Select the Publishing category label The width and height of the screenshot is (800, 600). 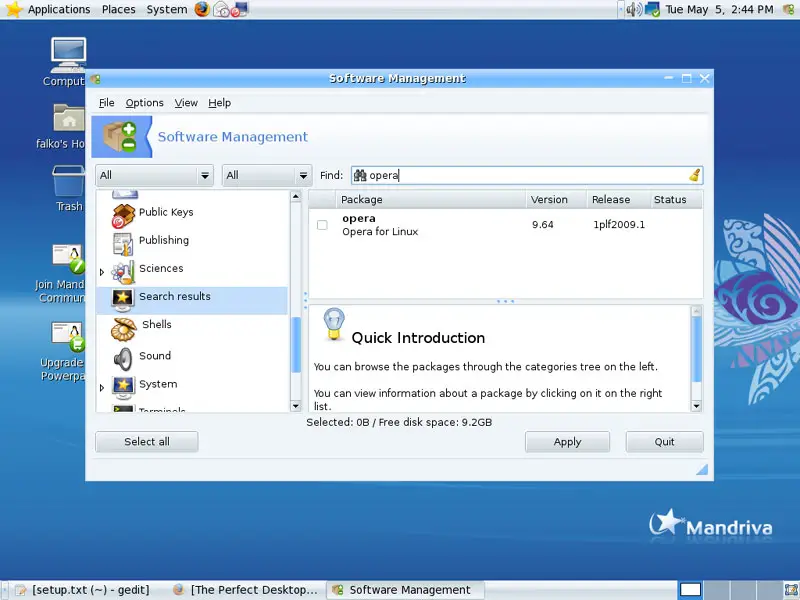(x=164, y=240)
